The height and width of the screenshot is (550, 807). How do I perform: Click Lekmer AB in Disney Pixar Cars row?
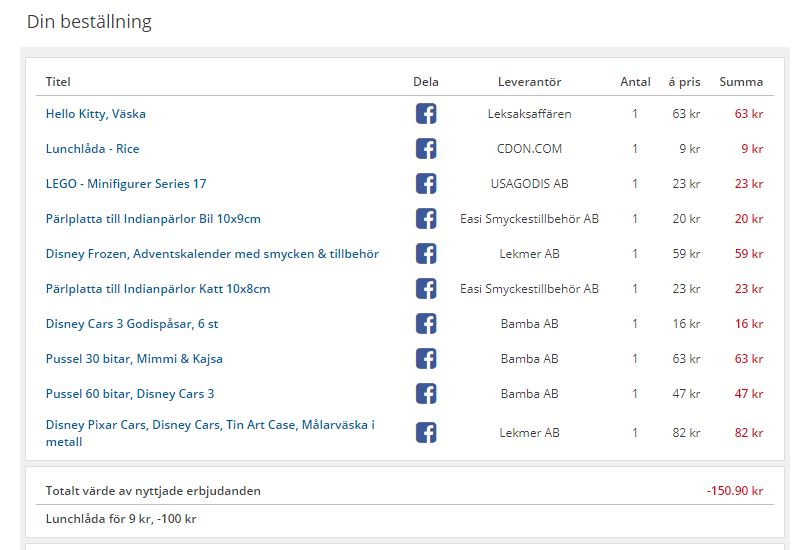pyautogui.click(x=530, y=433)
